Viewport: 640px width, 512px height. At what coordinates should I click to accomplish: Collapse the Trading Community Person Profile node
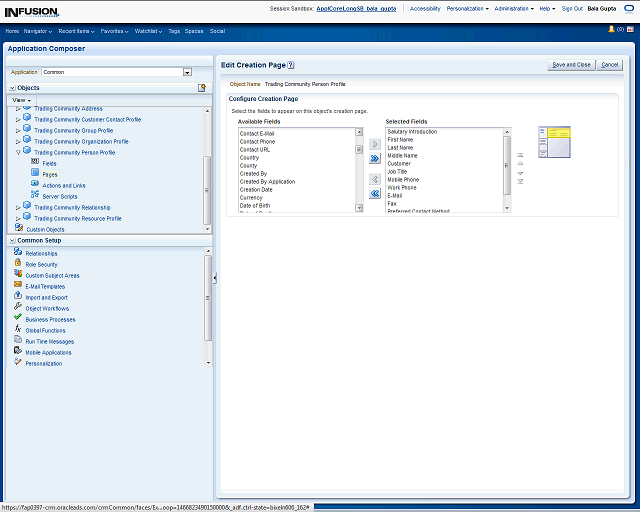19,153
